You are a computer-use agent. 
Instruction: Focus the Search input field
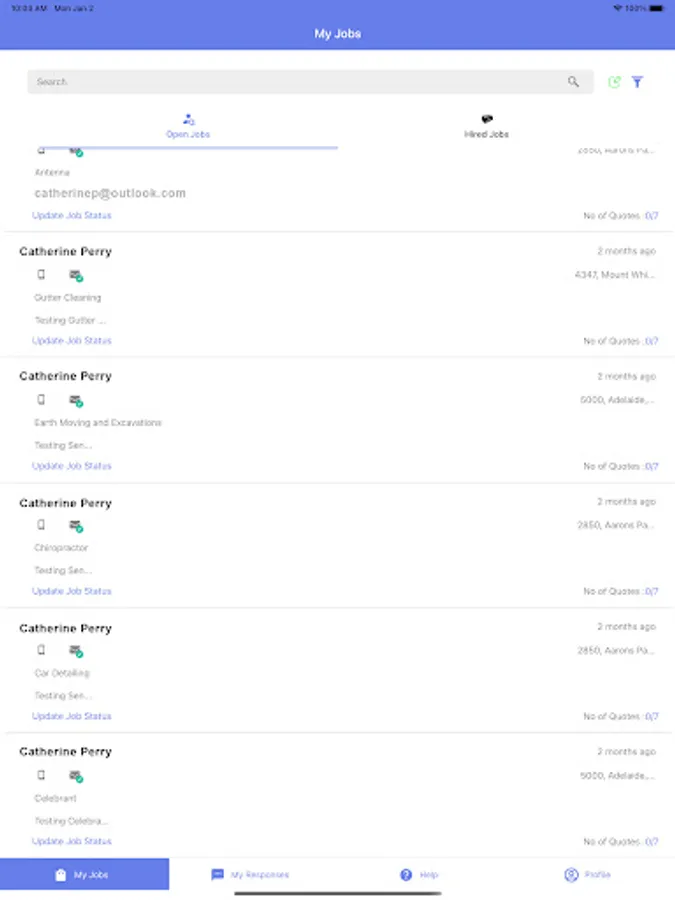pyautogui.click(x=290, y=82)
